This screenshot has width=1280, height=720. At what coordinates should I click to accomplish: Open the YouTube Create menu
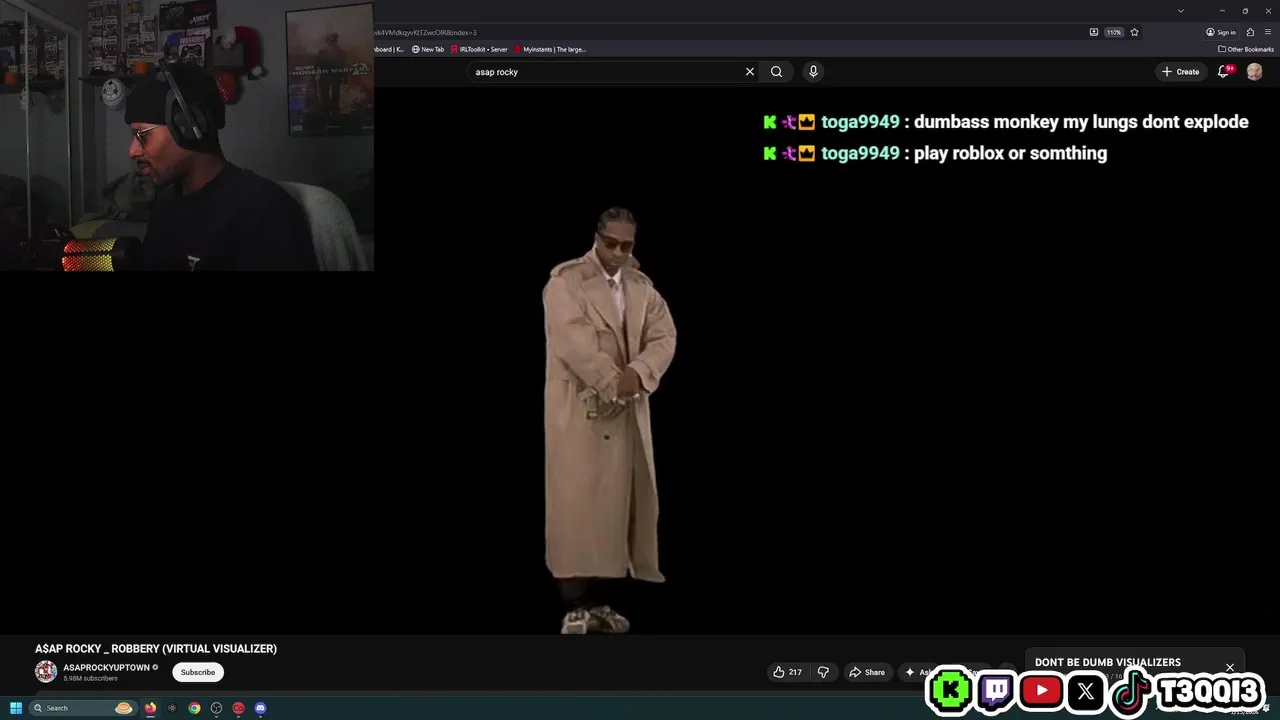tap(1181, 72)
